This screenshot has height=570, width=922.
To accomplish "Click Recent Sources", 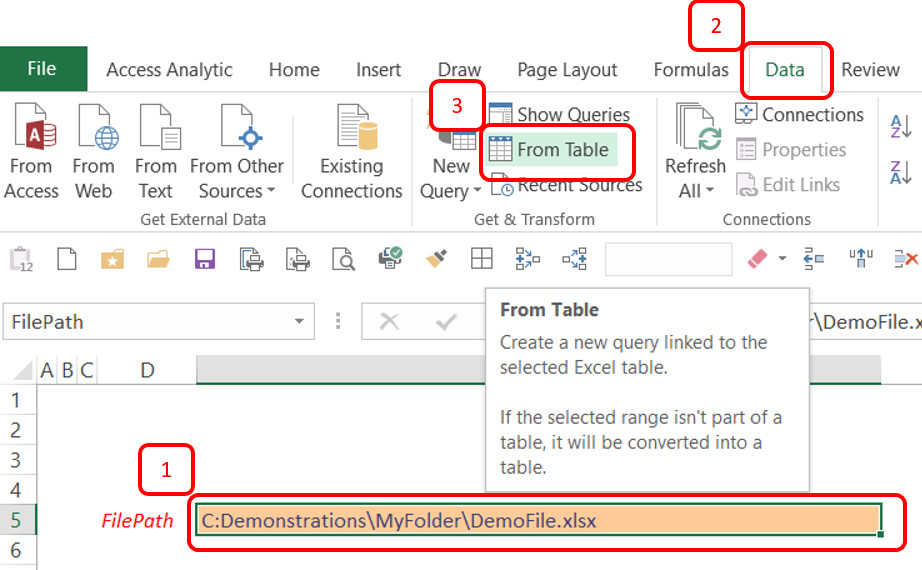I will click(567, 186).
